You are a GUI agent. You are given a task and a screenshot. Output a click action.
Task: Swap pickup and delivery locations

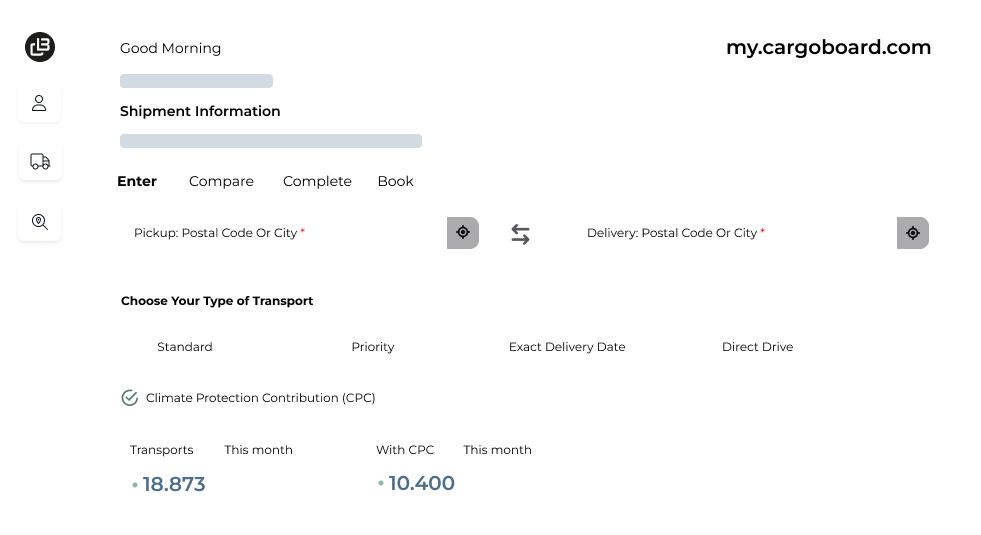[520, 234]
